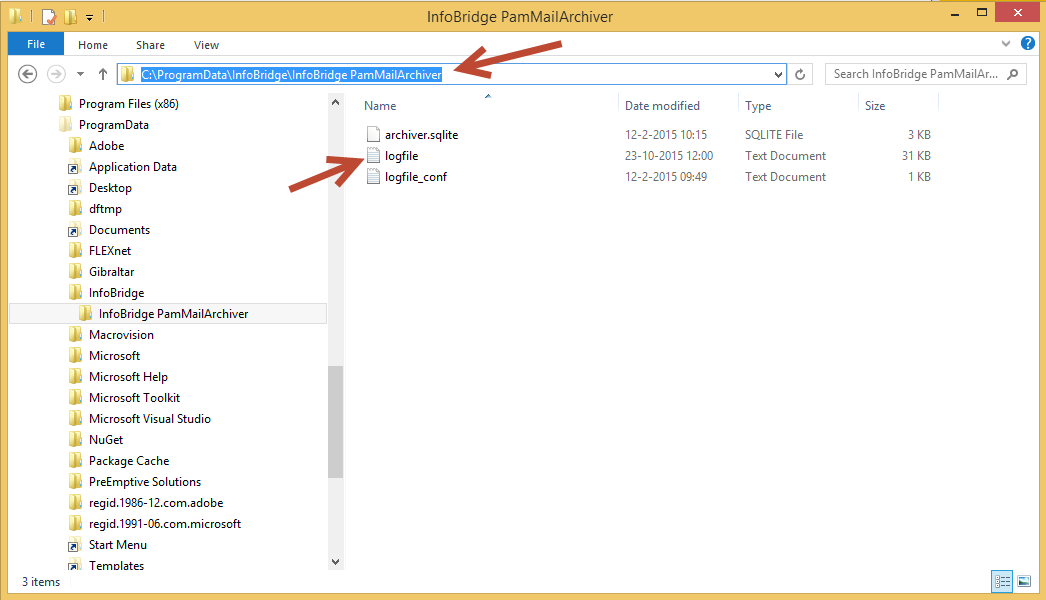1046x600 pixels.
Task: Open the Adobe folder in tree
Action: [106, 145]
